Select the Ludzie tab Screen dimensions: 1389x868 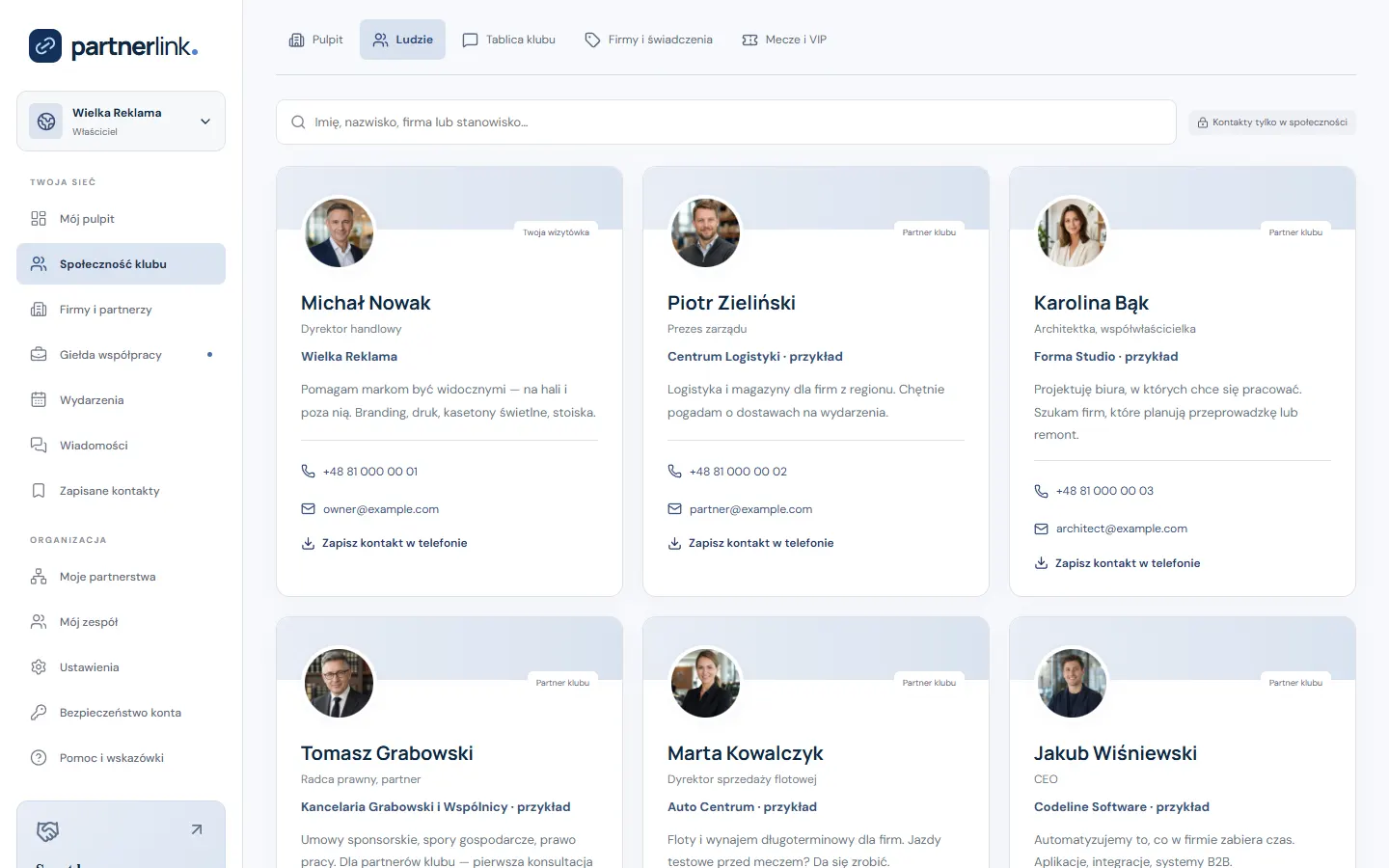tap(402, 40)
